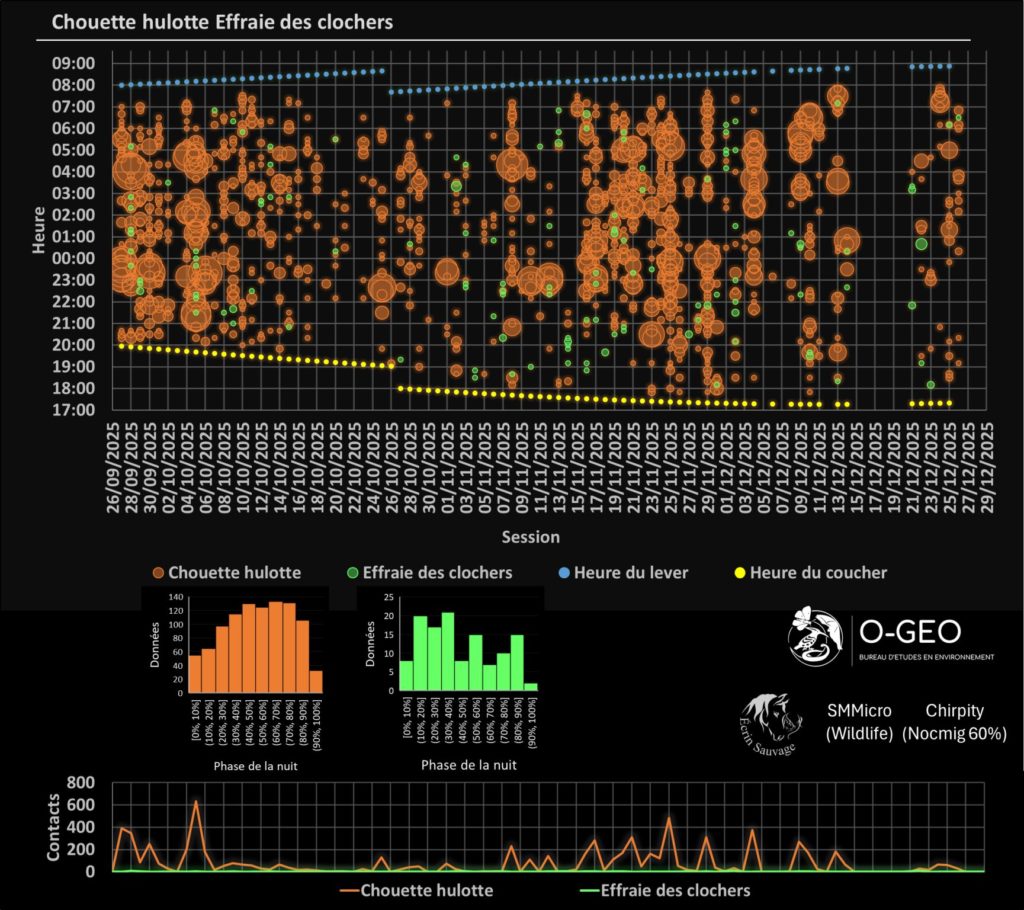Select the shortest rightmost orange histogram bar
This screenshot has width=1024, height=910.
point(316,680)
